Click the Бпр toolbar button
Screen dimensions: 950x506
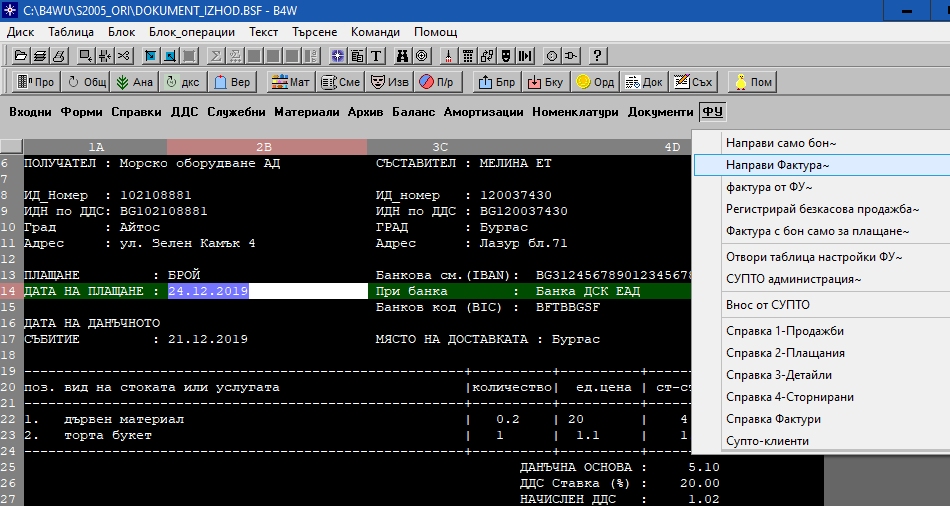[x=497, y=82]
